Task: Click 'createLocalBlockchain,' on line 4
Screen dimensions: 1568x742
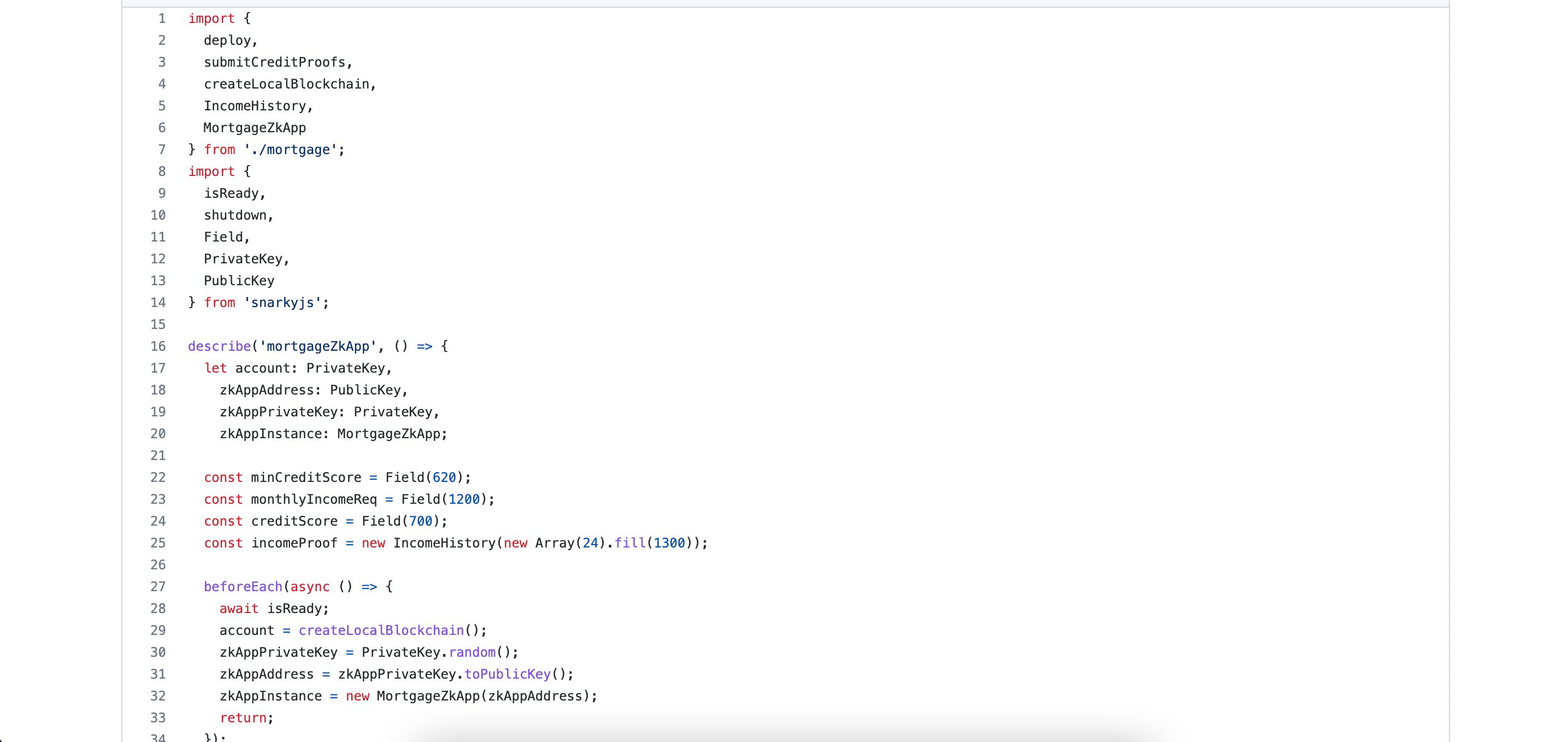Action: click(290, 84)
